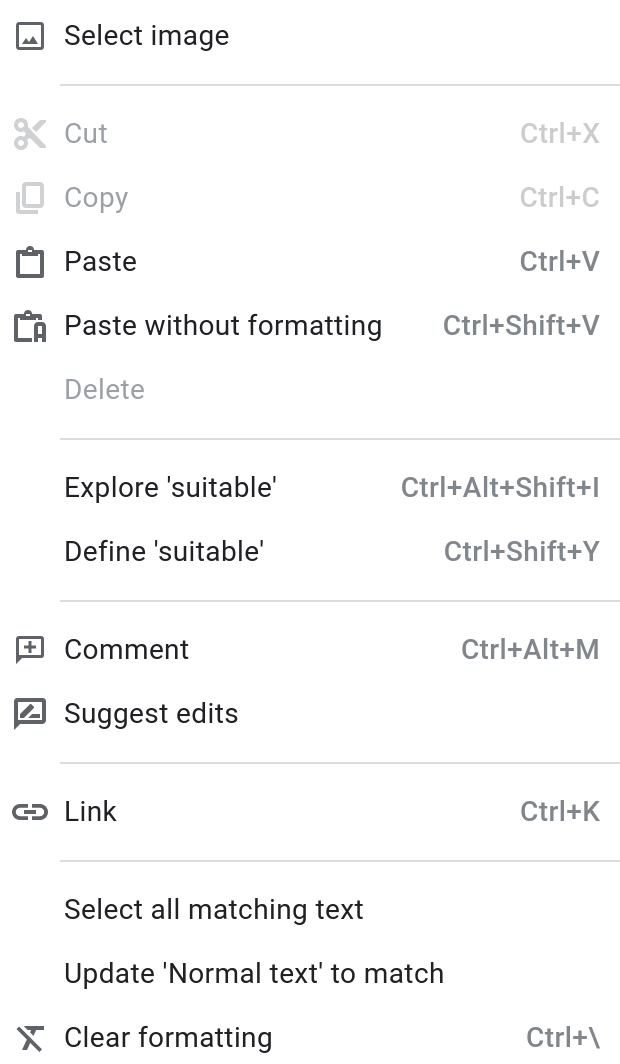
Task: Click the Copy pages icon
Action: click(30, 197)
